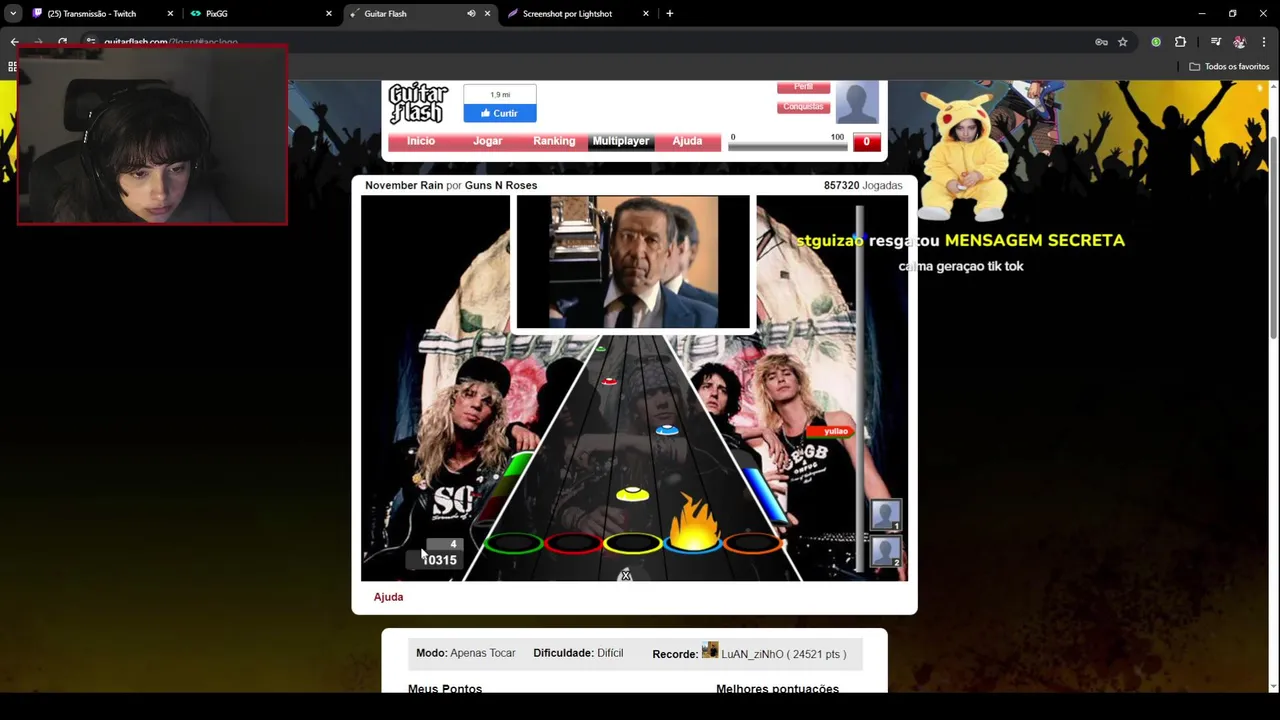
Task: Open a new browser tab
Action: click(669, 14)
